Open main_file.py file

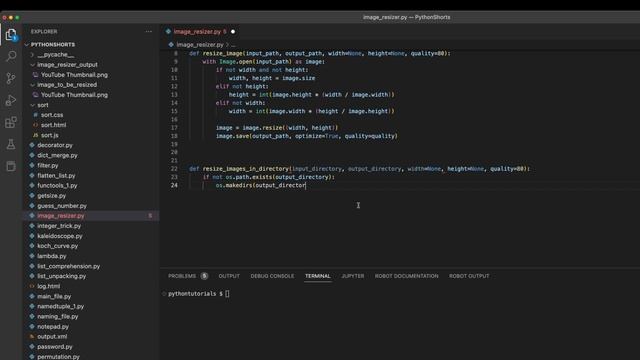pos(54,296)
